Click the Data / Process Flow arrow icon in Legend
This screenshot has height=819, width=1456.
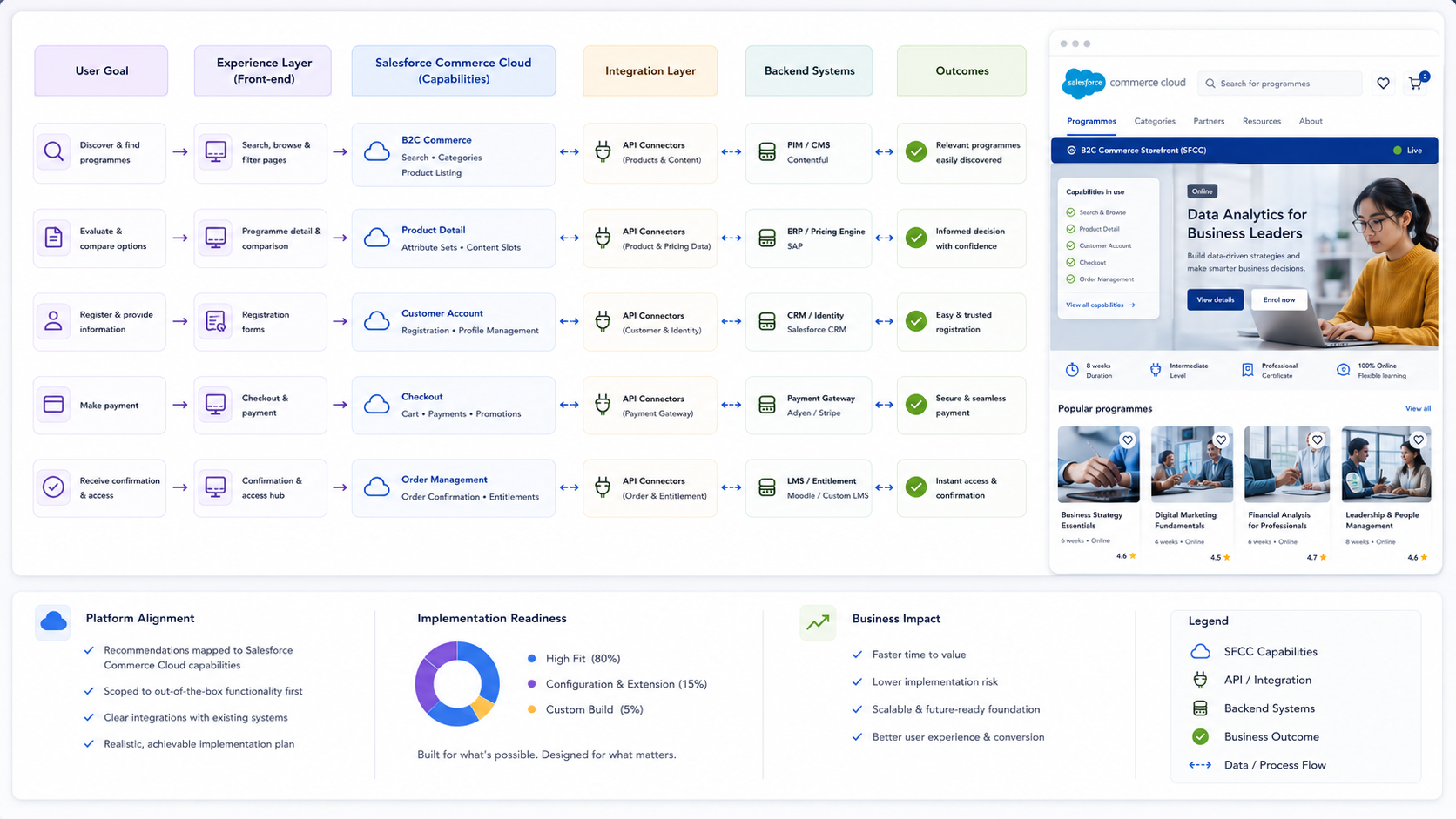(1200, 765)
